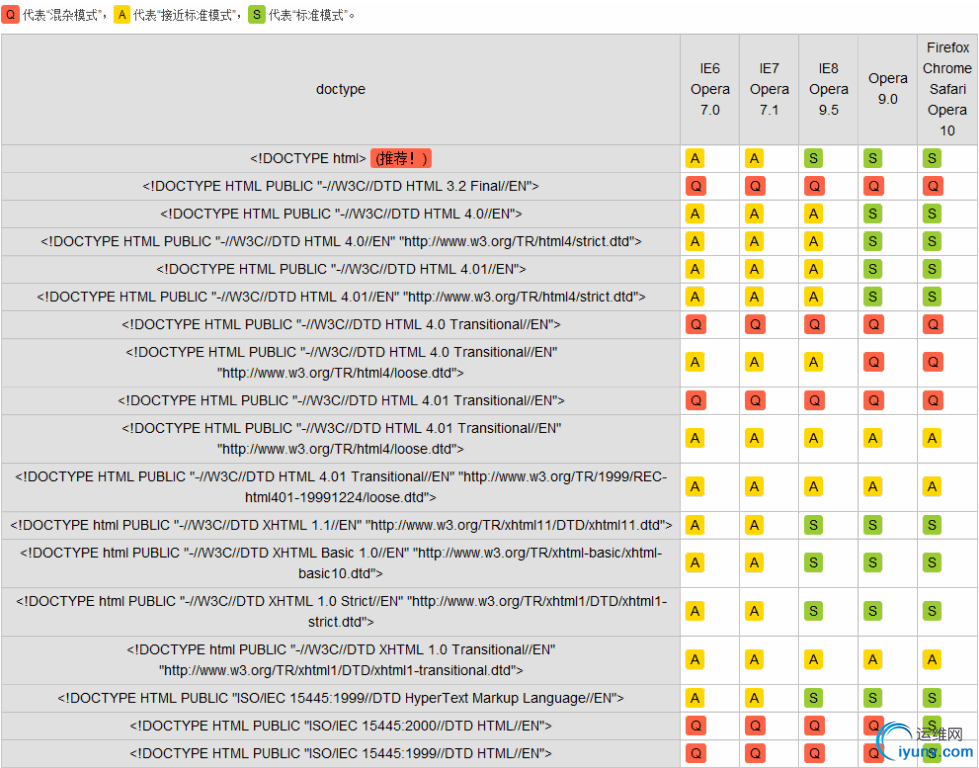
Task: Click Firefox A badge in REC-html401-19991224 row
Action: (x=932, y=486)
